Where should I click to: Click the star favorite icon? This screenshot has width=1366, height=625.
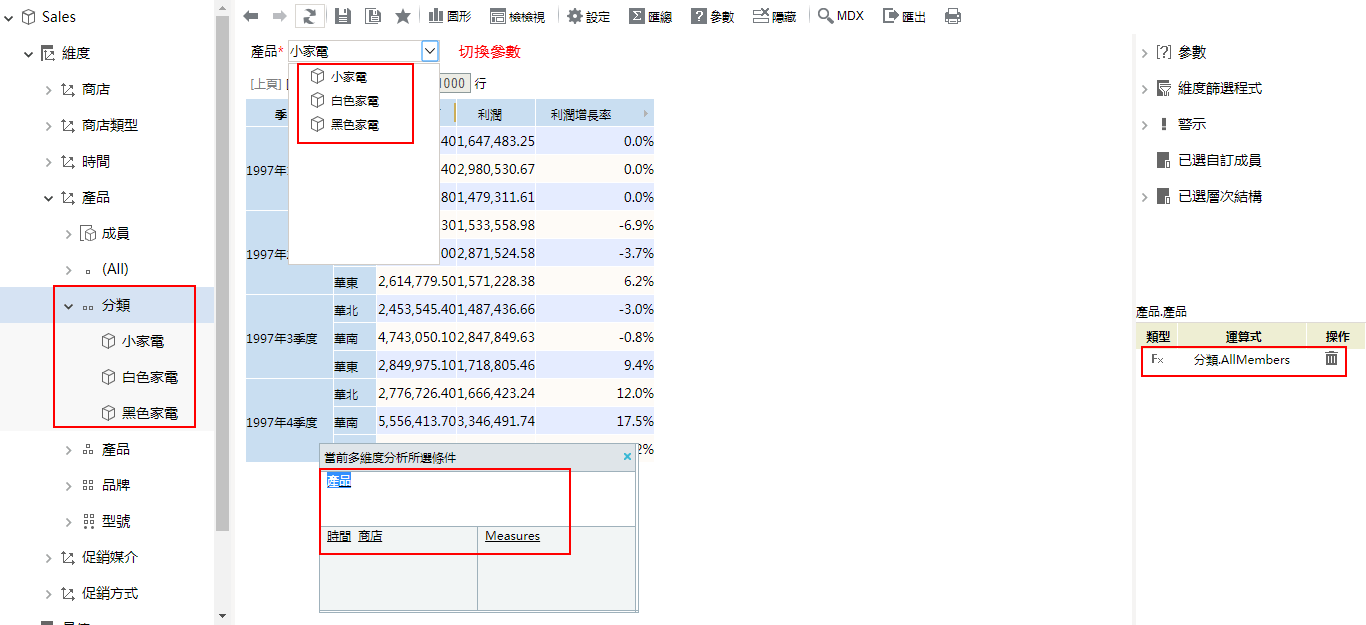403,16
